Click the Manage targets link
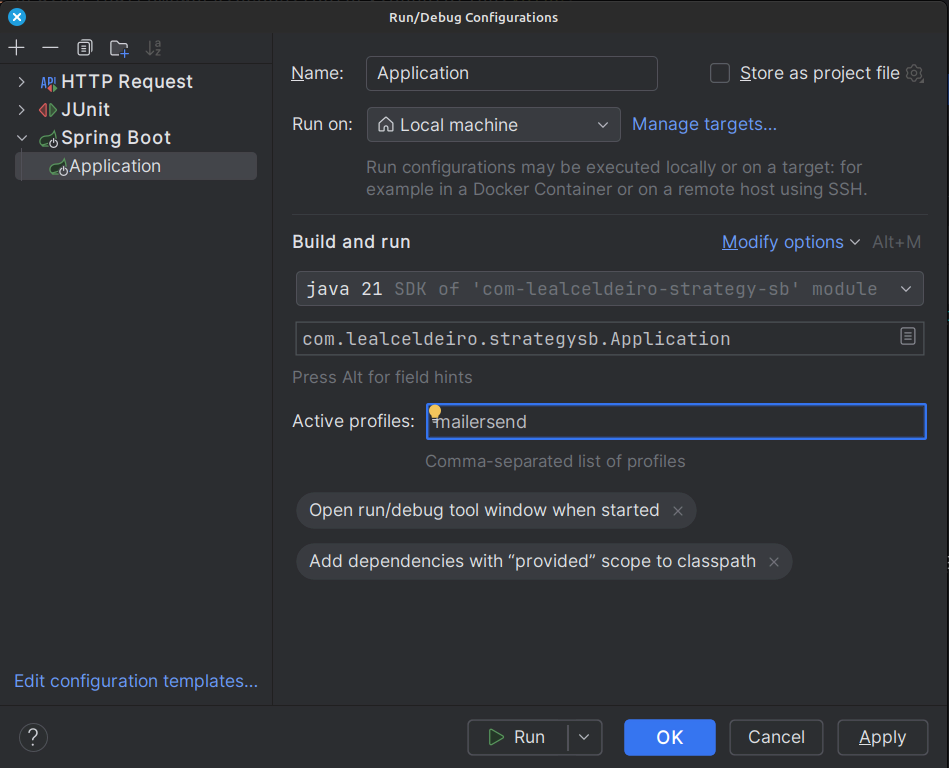 (x=704, y=123)
